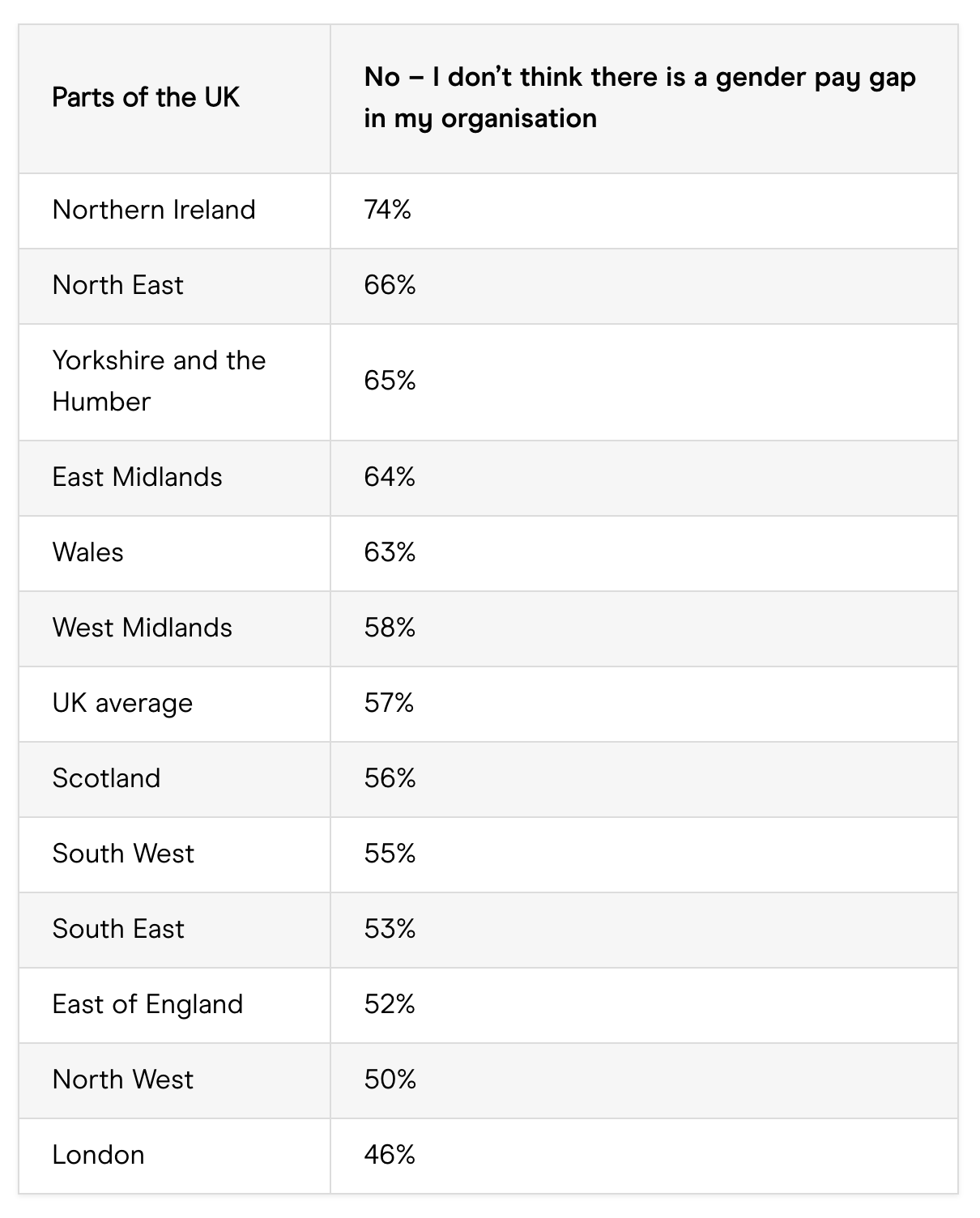This screenshot has width=980, height=1218.
Task: Click the UK average row label
Action: [122, 703]
